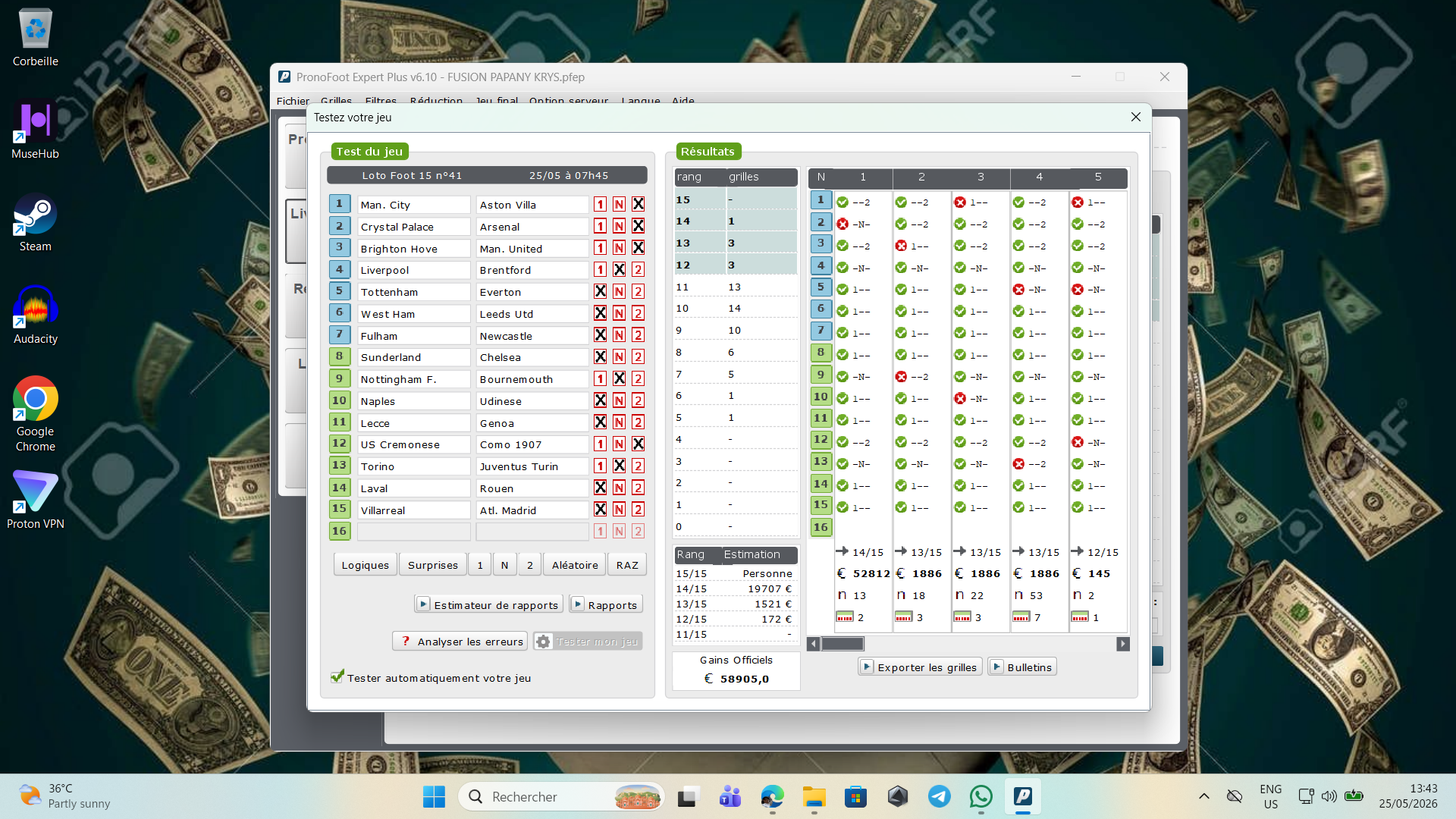Screen dimensions: 1456x819
Task: Open Audacity desktop shortcut
Action: (x=36, y=315)
